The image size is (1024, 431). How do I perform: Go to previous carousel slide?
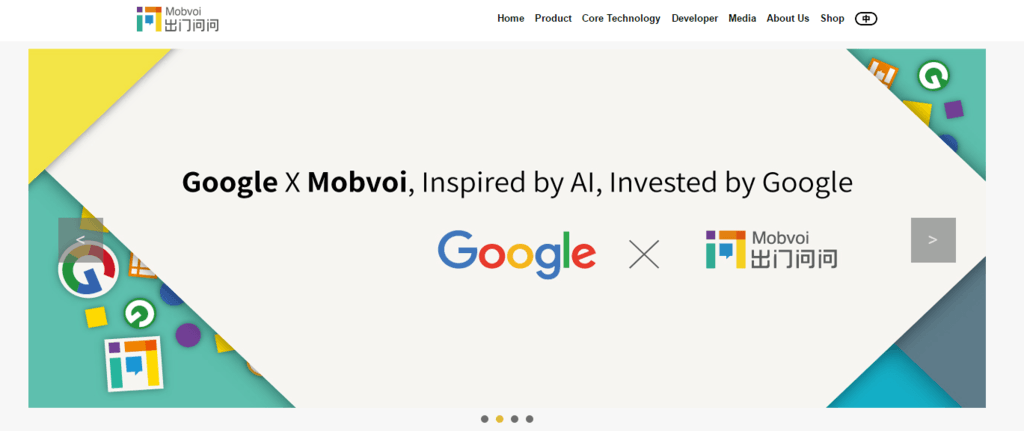[81, 240]
